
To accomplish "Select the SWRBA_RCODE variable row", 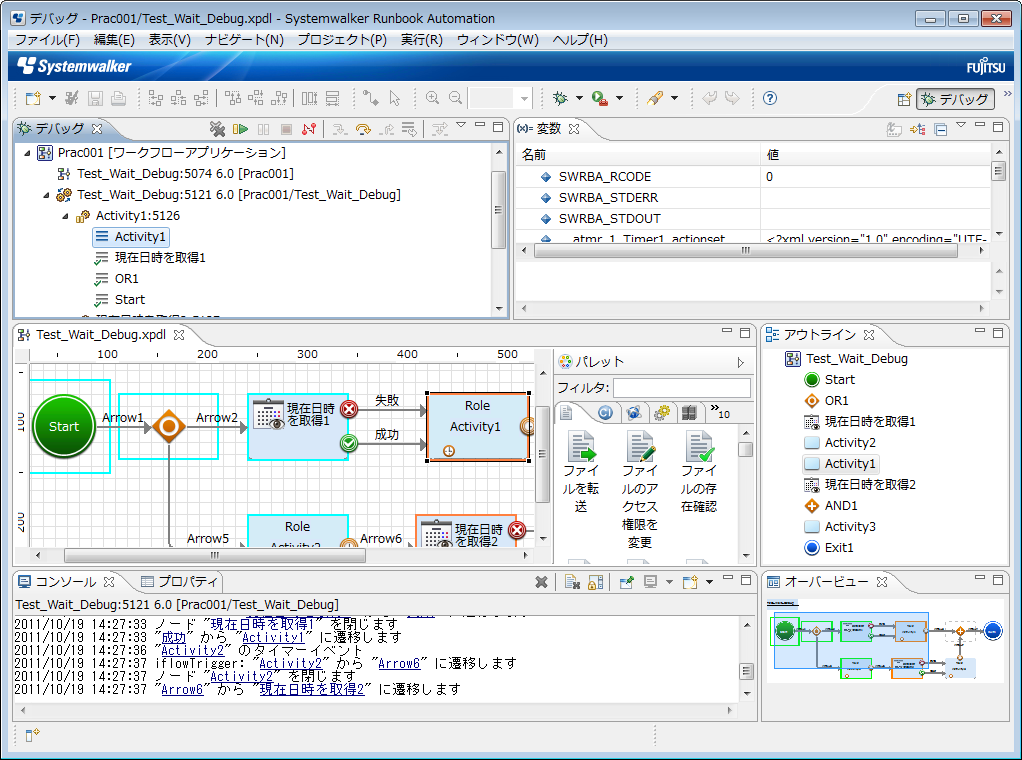I will coord(753,177).
